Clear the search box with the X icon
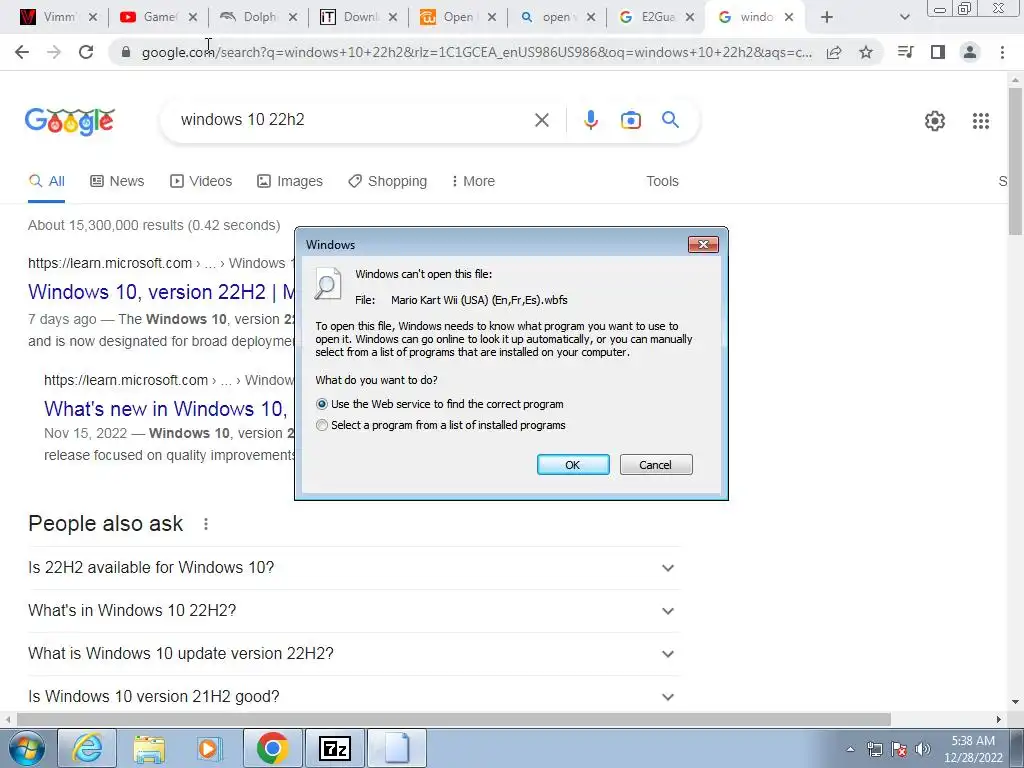 [x=541, y=120]
